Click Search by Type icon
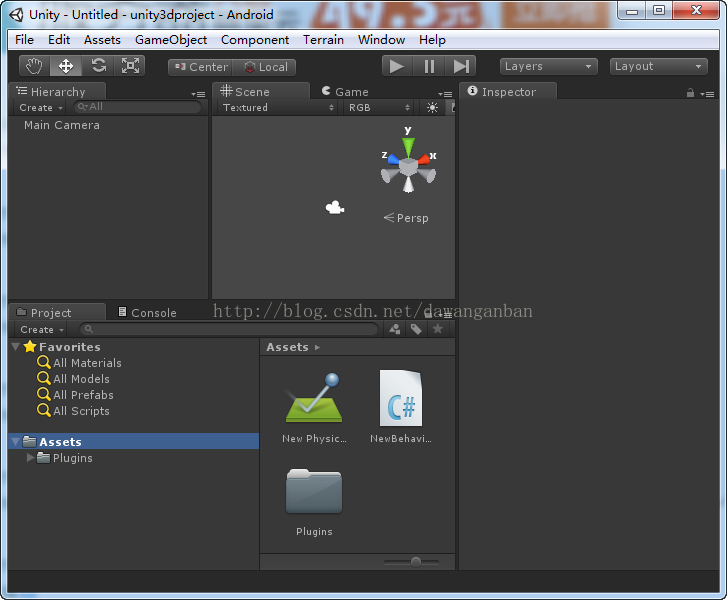 tap(395, 329)
